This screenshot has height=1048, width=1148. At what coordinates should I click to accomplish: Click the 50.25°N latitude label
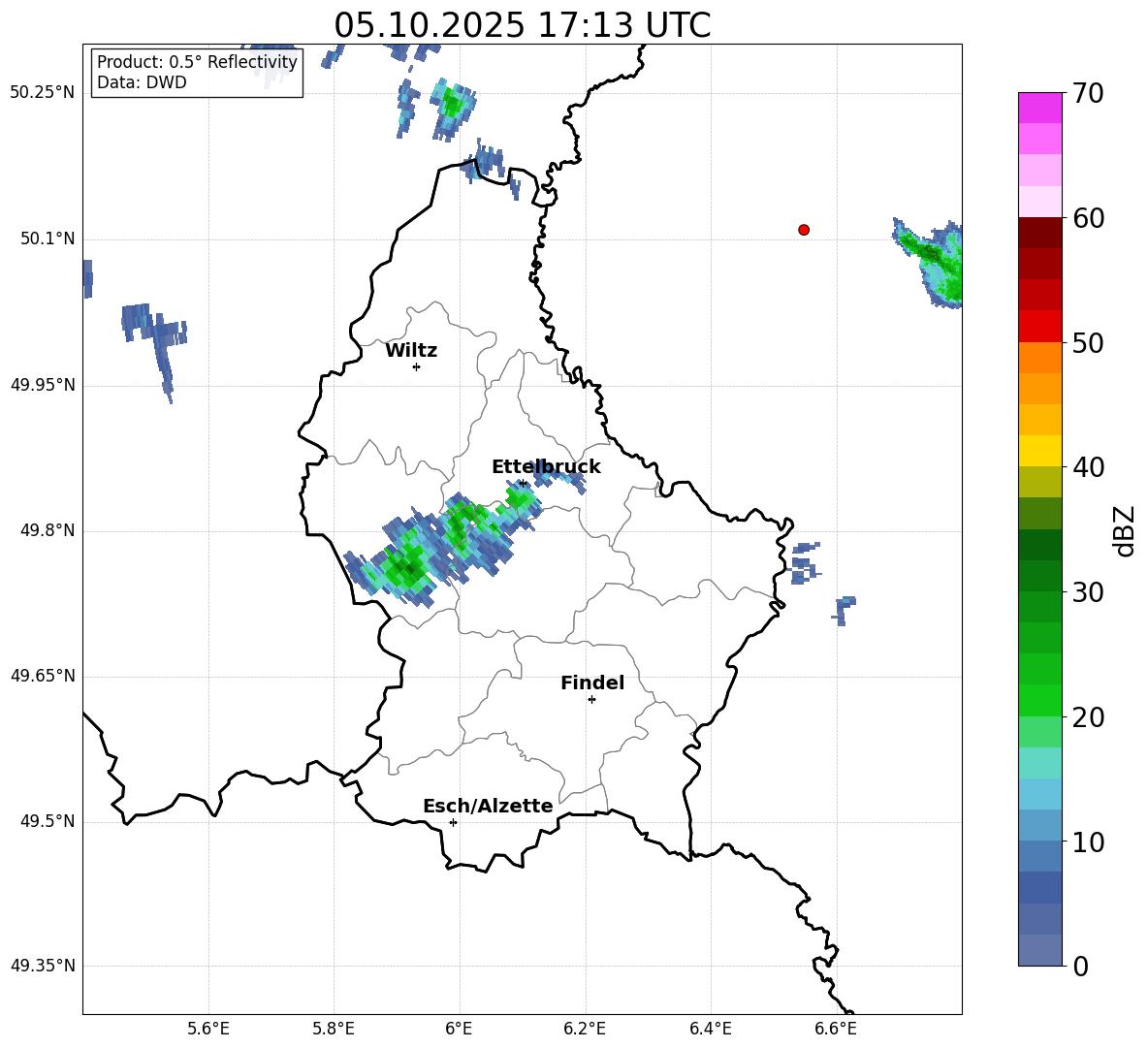click(43, 93)
